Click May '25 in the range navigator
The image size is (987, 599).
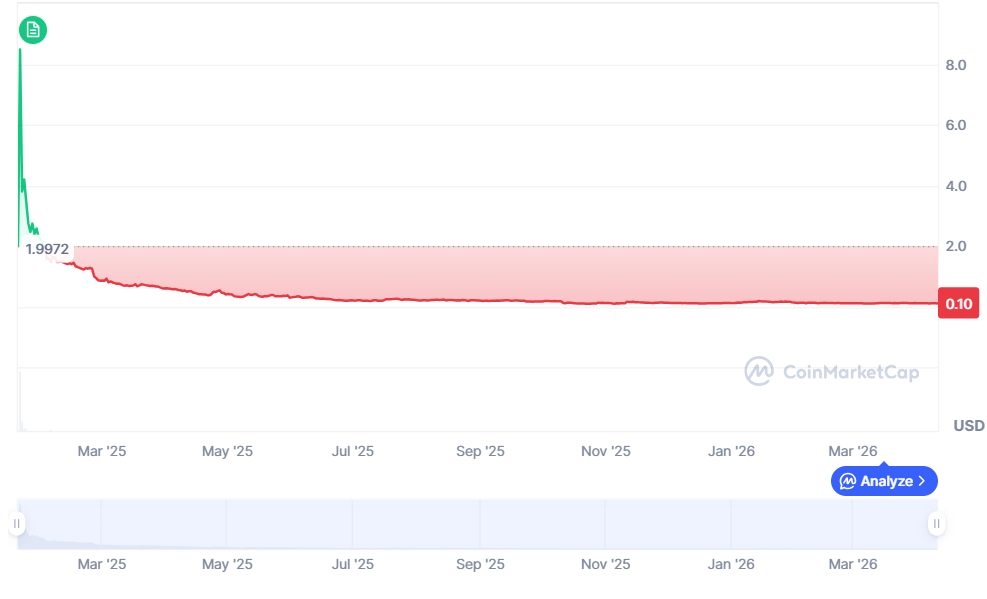click(227, 564)
